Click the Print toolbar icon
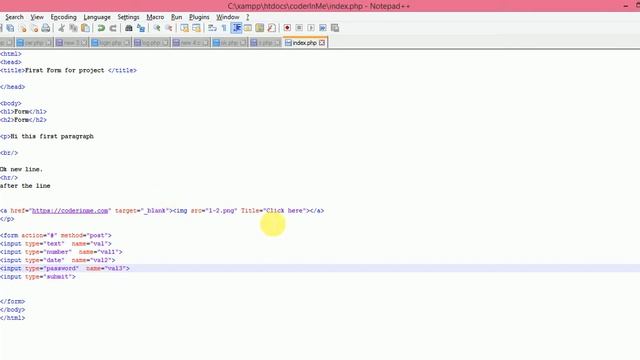 (46, 28)
